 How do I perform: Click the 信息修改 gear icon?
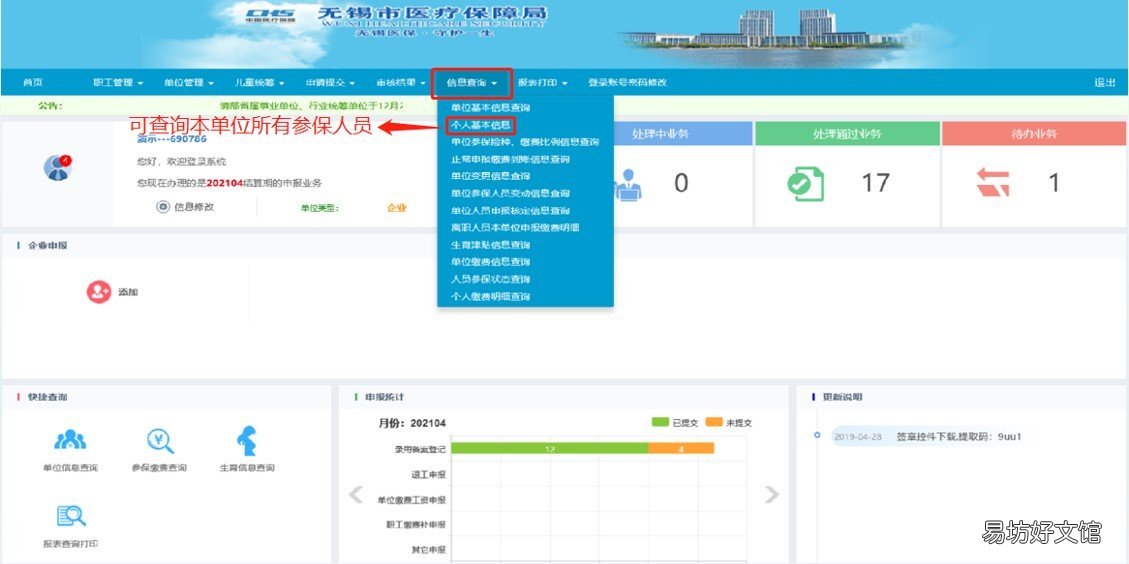click(163, 207)
